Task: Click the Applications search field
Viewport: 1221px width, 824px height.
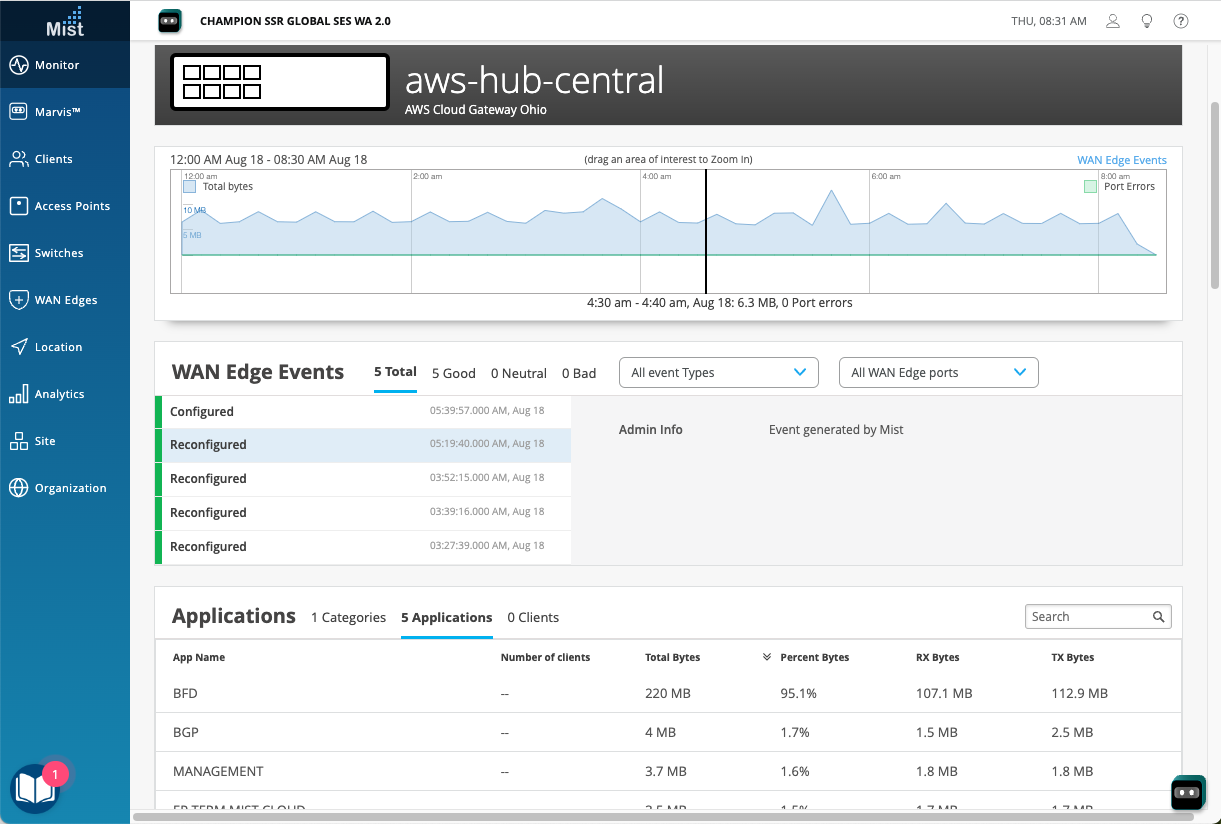Action: coord(1088,617)
